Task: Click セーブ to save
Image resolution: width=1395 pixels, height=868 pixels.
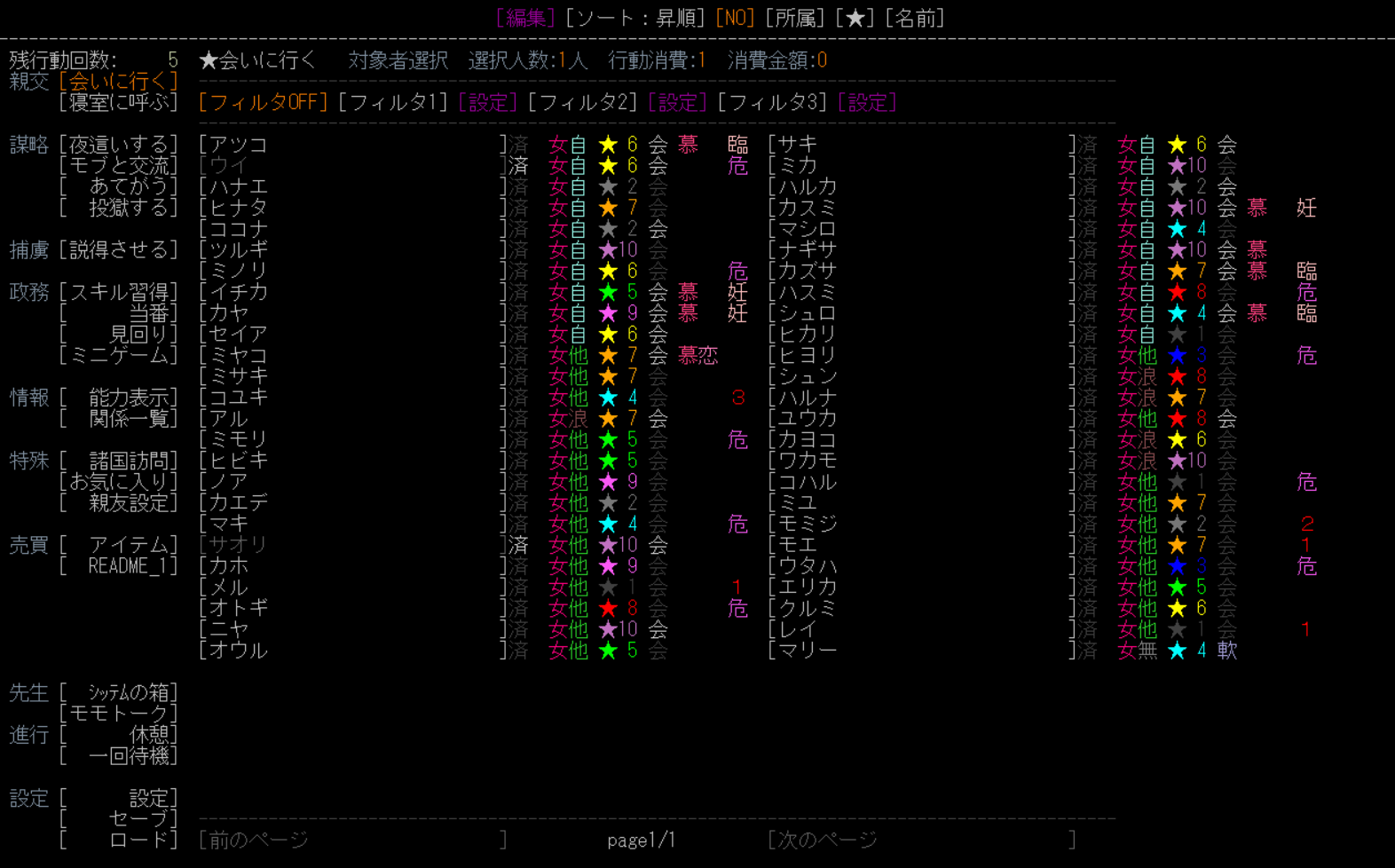Action: 119,819
